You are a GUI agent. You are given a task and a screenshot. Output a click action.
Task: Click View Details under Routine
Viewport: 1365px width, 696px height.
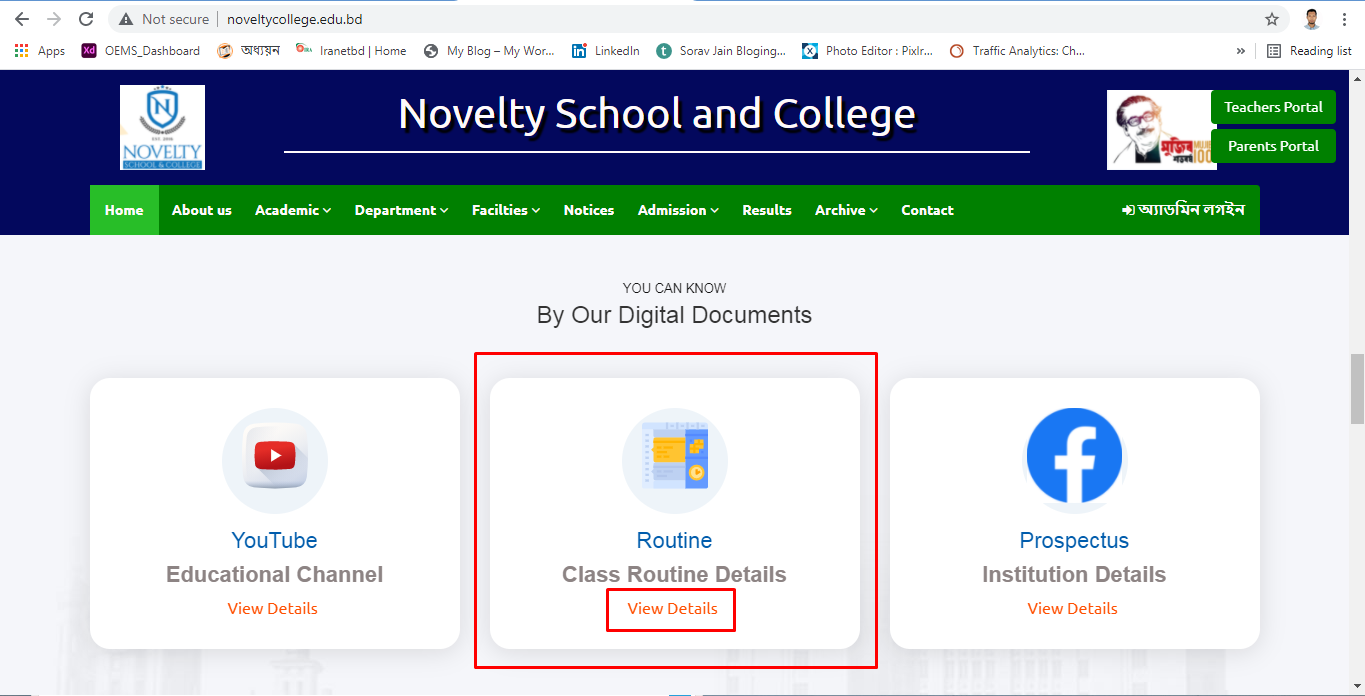coord(672,609)
